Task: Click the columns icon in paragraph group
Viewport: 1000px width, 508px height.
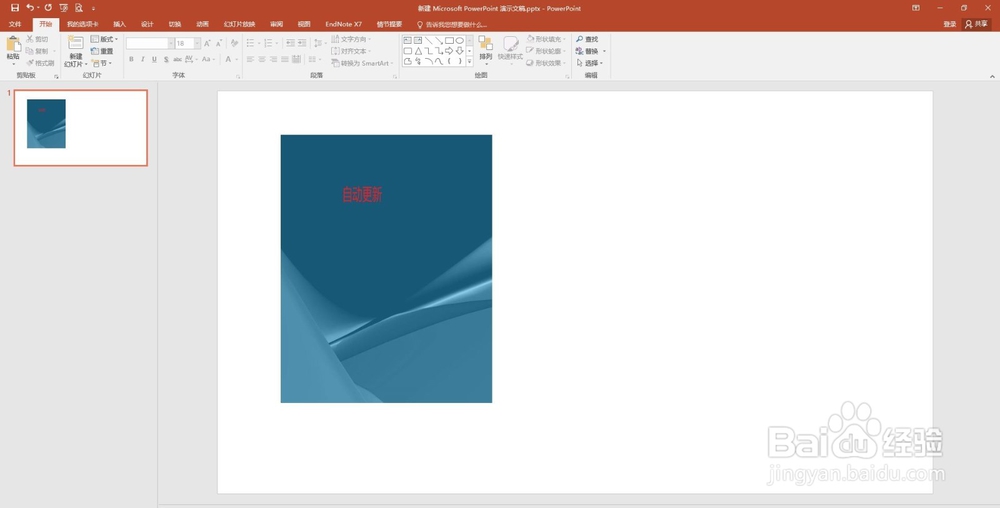Action: pos(312,59)
